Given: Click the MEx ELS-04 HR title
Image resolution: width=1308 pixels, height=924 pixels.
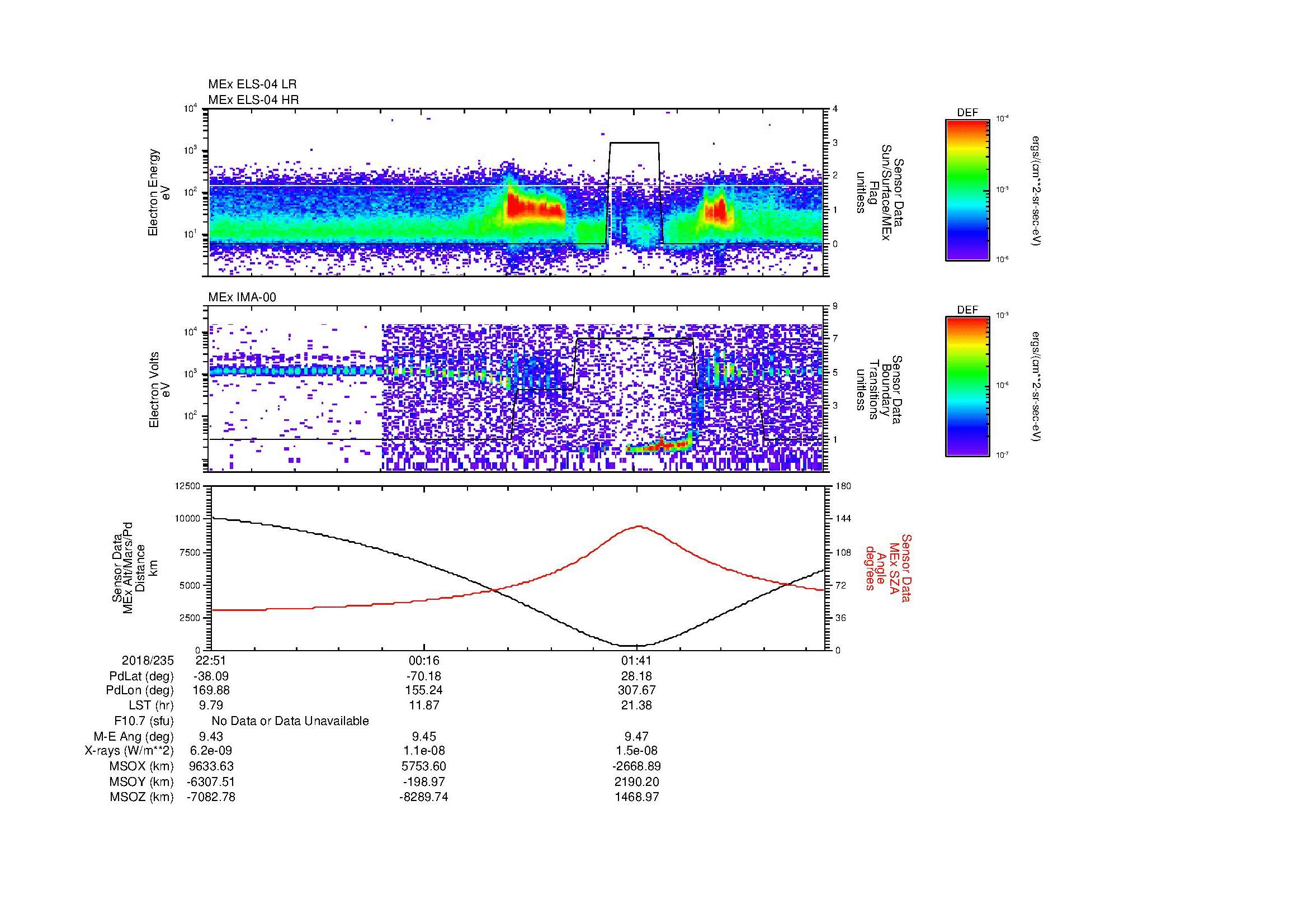Looking at the screenshot, I should (x=253, y=99).
